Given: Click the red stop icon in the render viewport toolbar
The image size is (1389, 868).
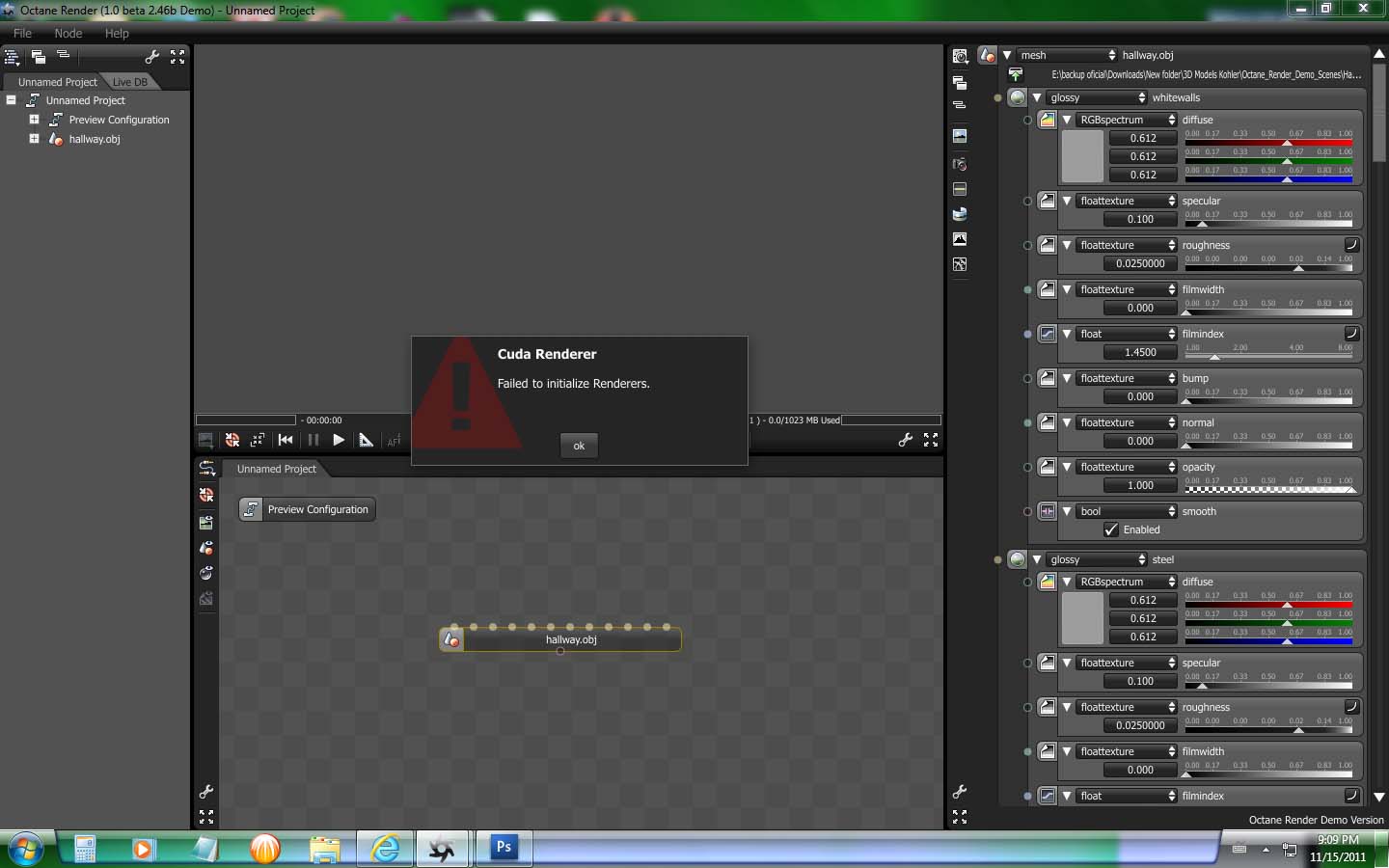Looking at the screenshot, I should (232, 440).
